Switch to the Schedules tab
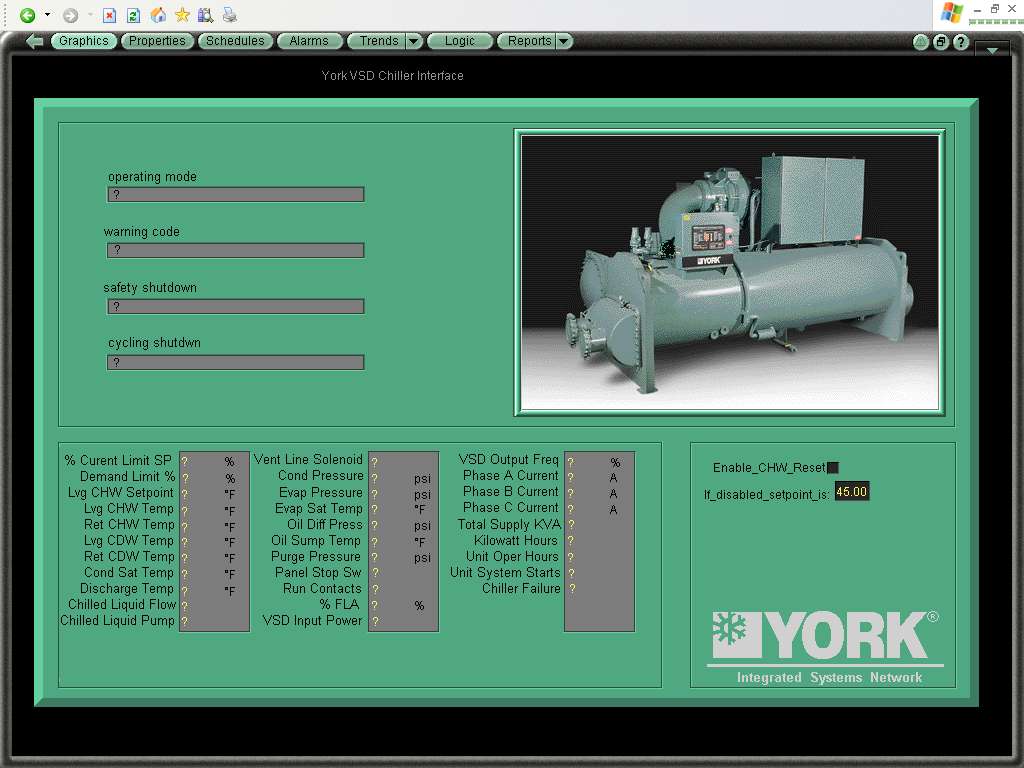The image size is (1024, 768). click(235, 41)
